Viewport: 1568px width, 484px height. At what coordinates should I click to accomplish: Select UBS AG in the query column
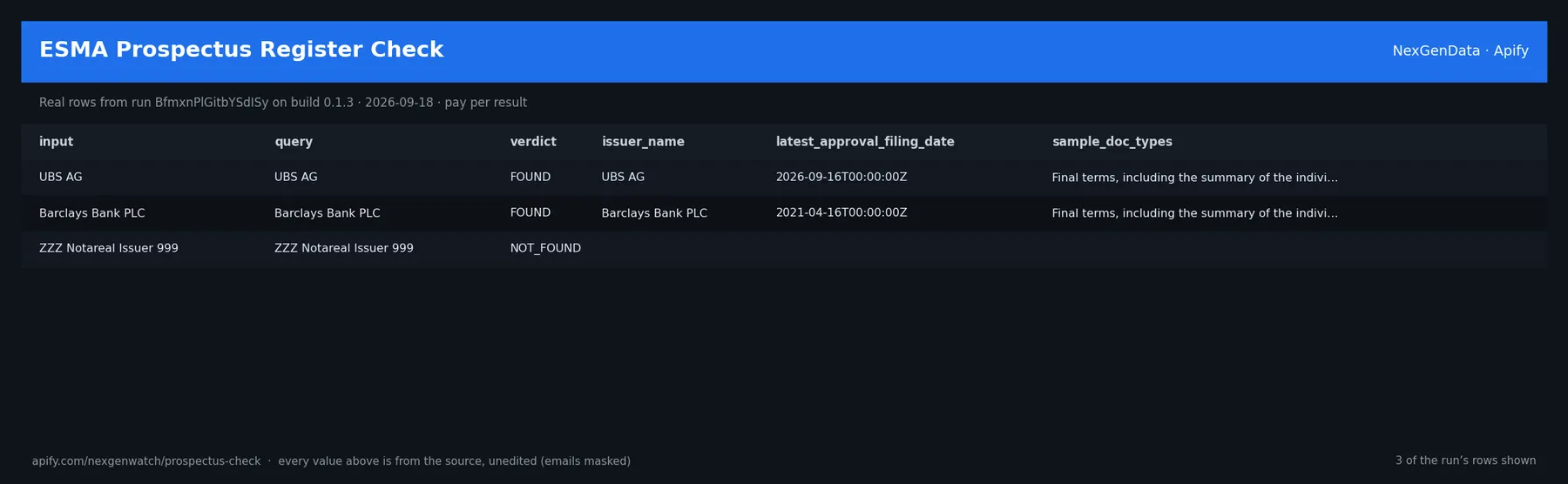click(296, 178)
